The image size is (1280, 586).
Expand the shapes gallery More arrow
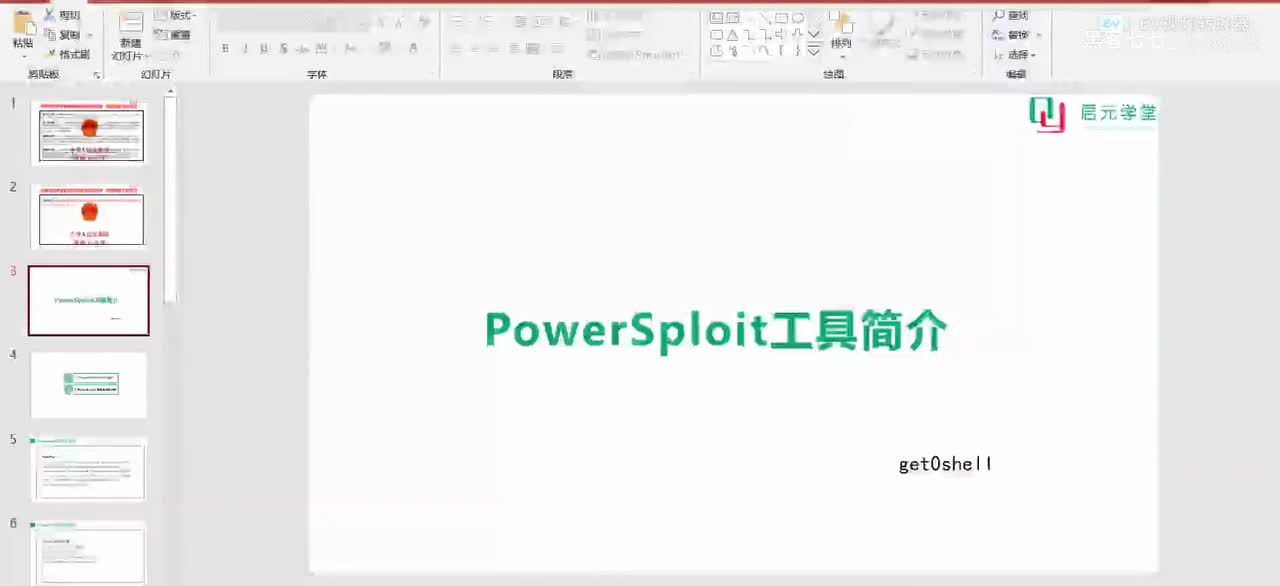pos(814,51)
